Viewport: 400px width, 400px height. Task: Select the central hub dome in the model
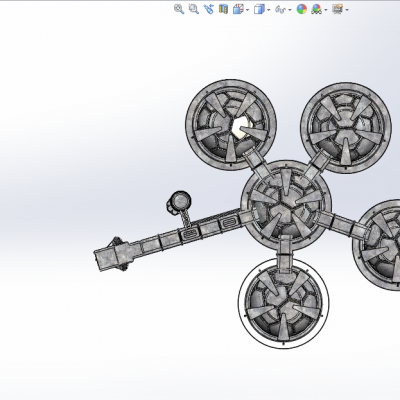pos(286,205)
